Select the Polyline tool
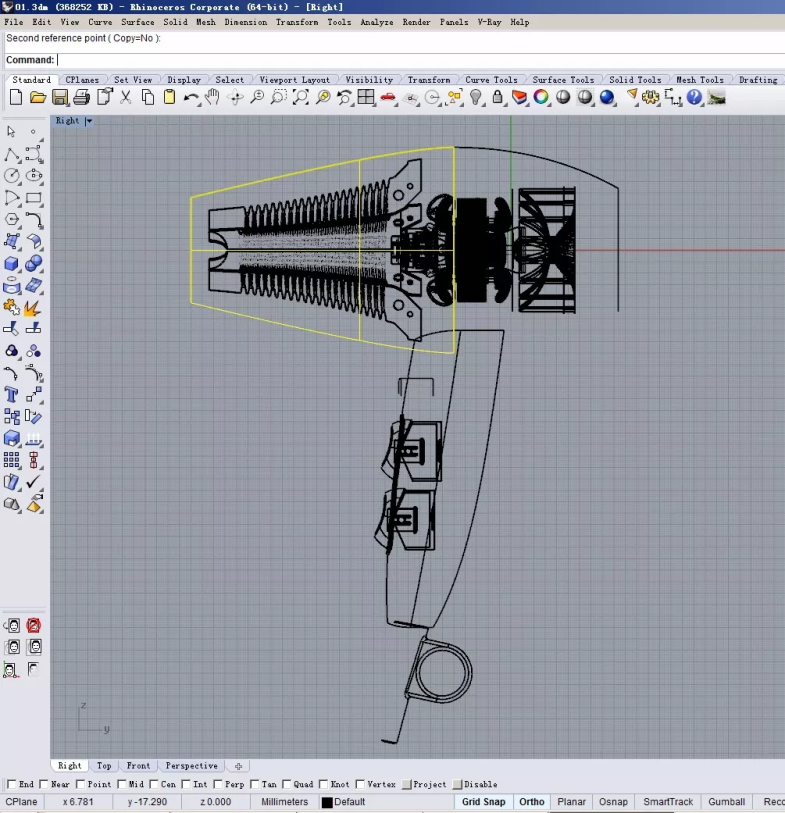This screenshot has width=785, height=813. point(11,154)
